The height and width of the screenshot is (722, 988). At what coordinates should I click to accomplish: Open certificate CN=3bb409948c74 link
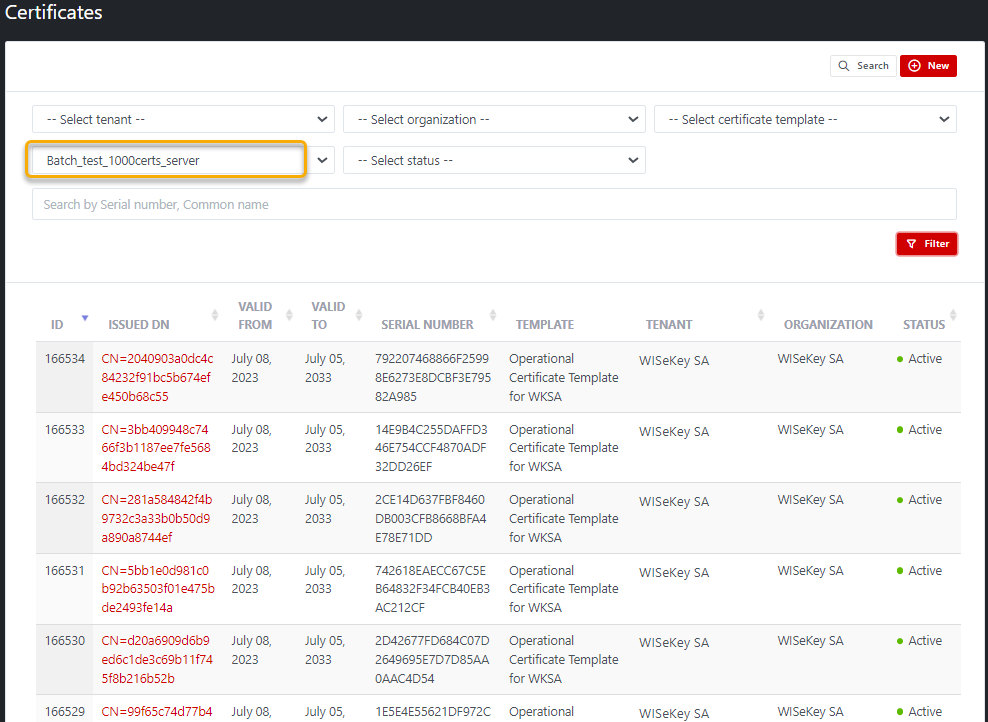156,448
